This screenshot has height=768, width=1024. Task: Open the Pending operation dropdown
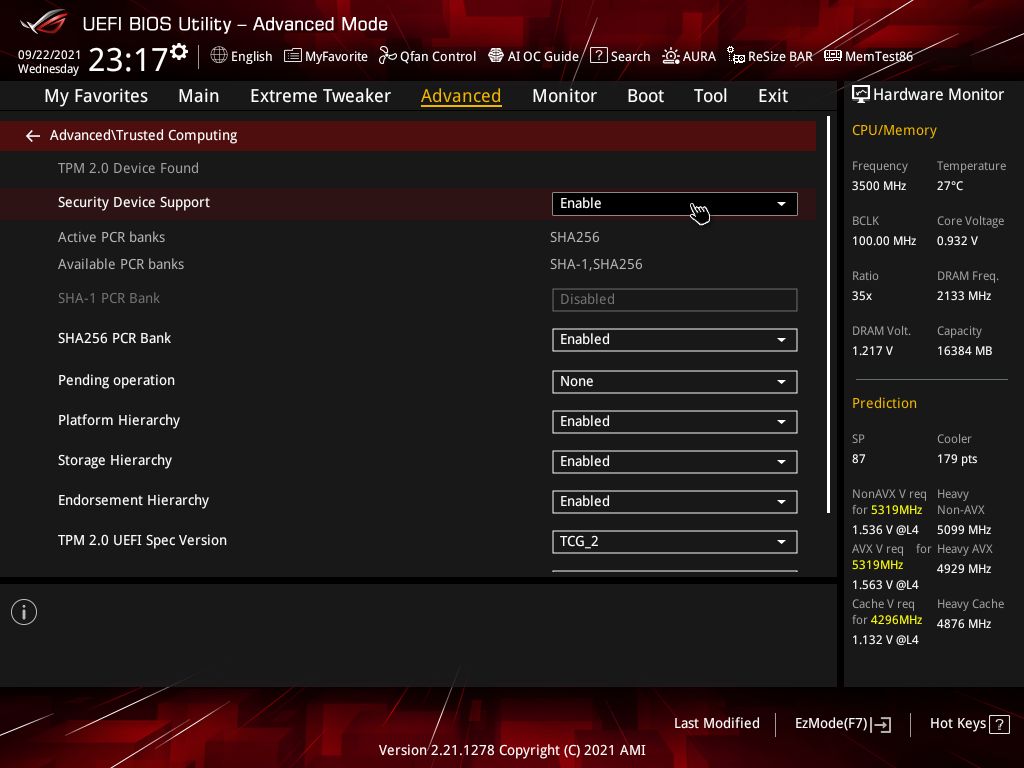click(x=675, y=382)
